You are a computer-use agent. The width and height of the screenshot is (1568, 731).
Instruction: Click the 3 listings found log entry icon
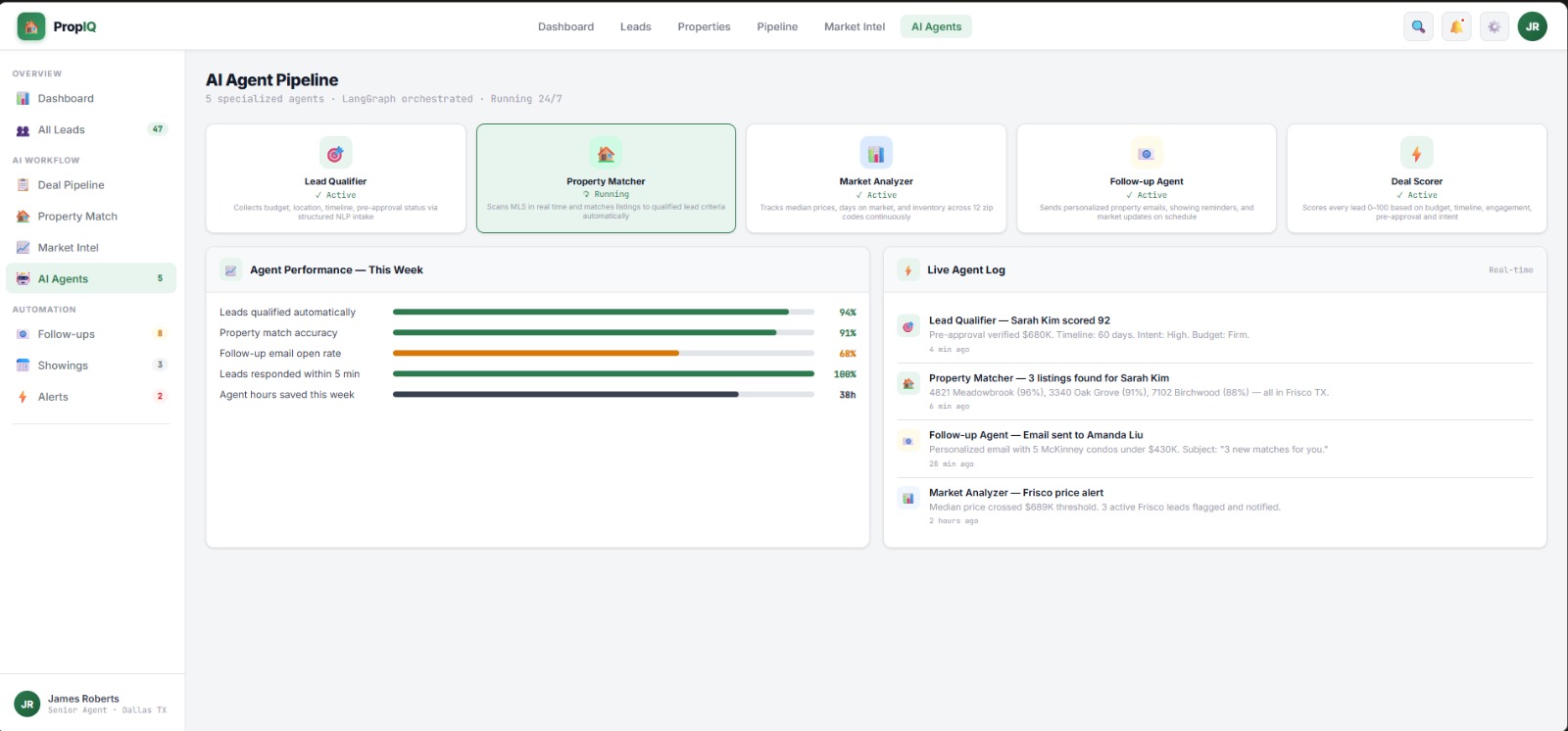point(908,384)
